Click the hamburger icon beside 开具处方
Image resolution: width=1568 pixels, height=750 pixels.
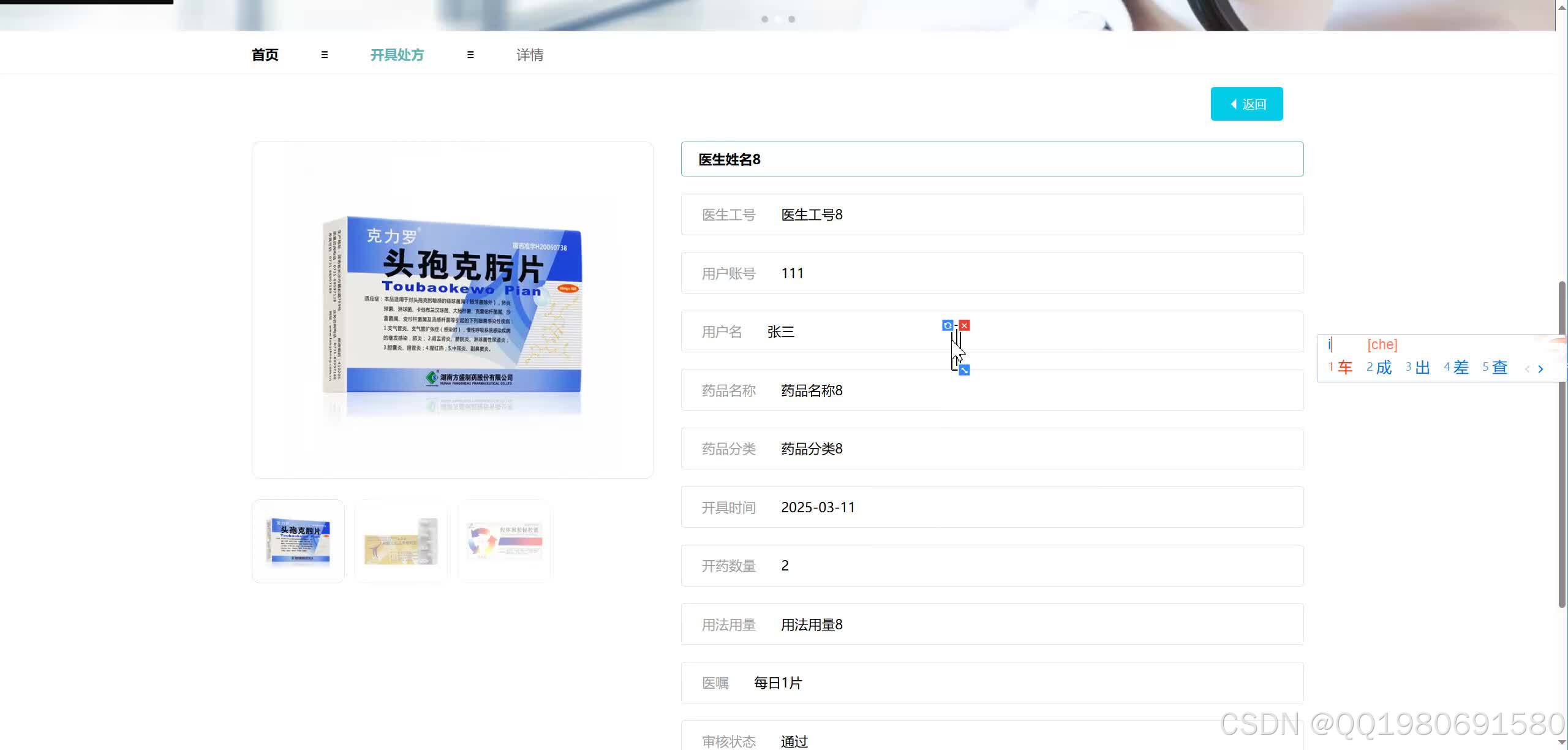pyautogui.click(x=470, y=55)
